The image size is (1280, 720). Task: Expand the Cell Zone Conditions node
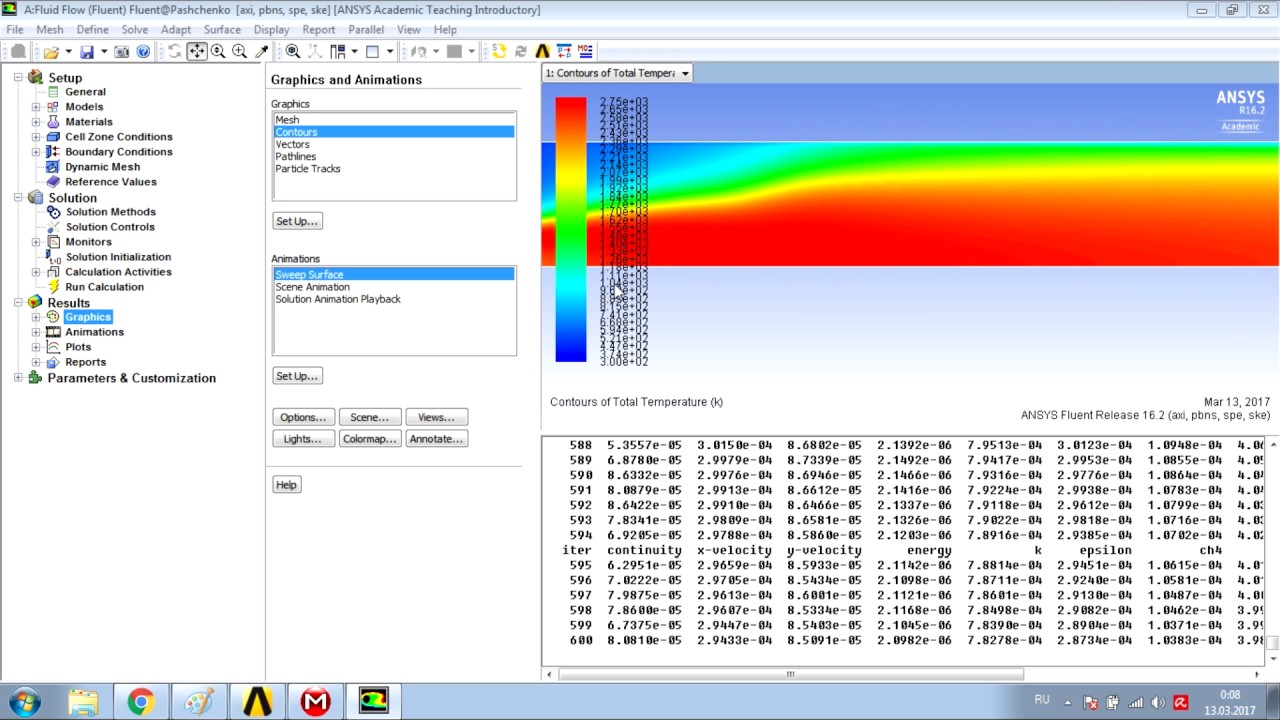[36, 137]
